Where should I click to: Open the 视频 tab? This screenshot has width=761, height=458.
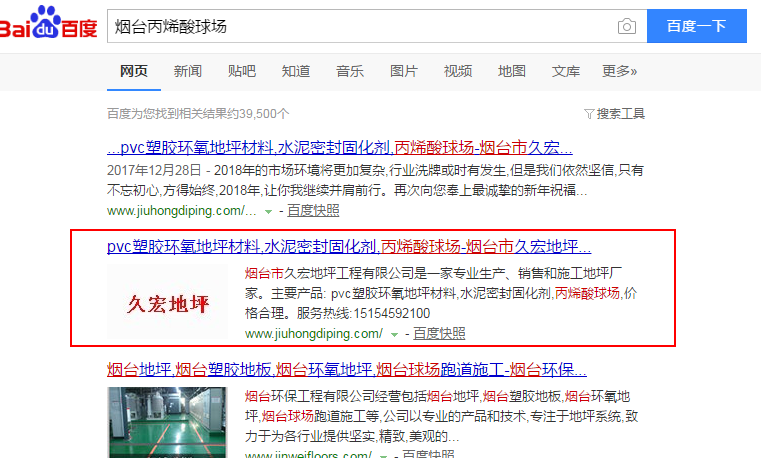point(458,71)
